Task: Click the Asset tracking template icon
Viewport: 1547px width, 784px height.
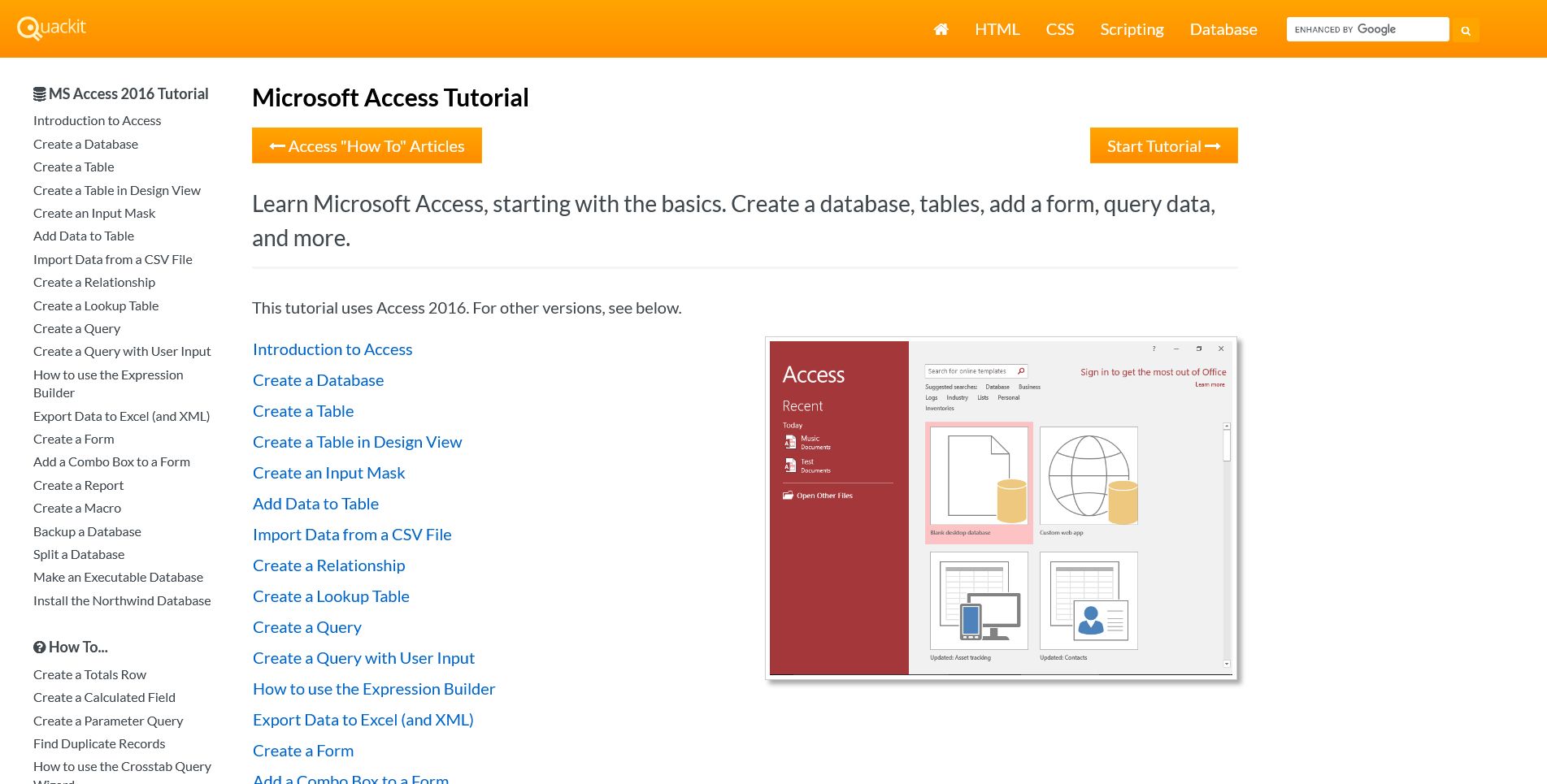Action: pos(979,600)
